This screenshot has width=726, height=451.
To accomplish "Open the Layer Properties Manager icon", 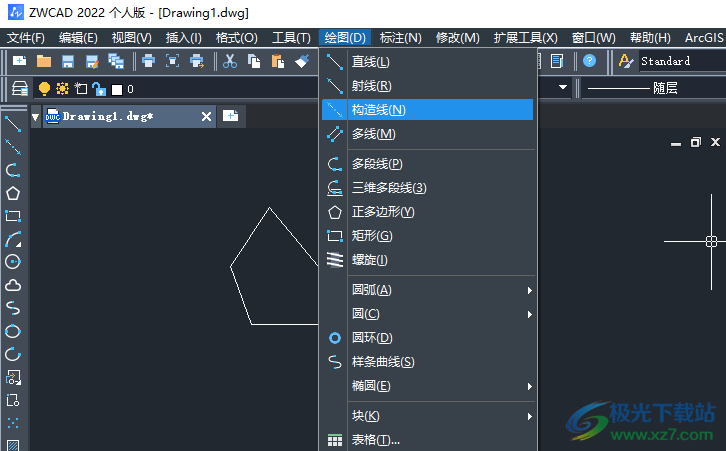I will (20, 88).
